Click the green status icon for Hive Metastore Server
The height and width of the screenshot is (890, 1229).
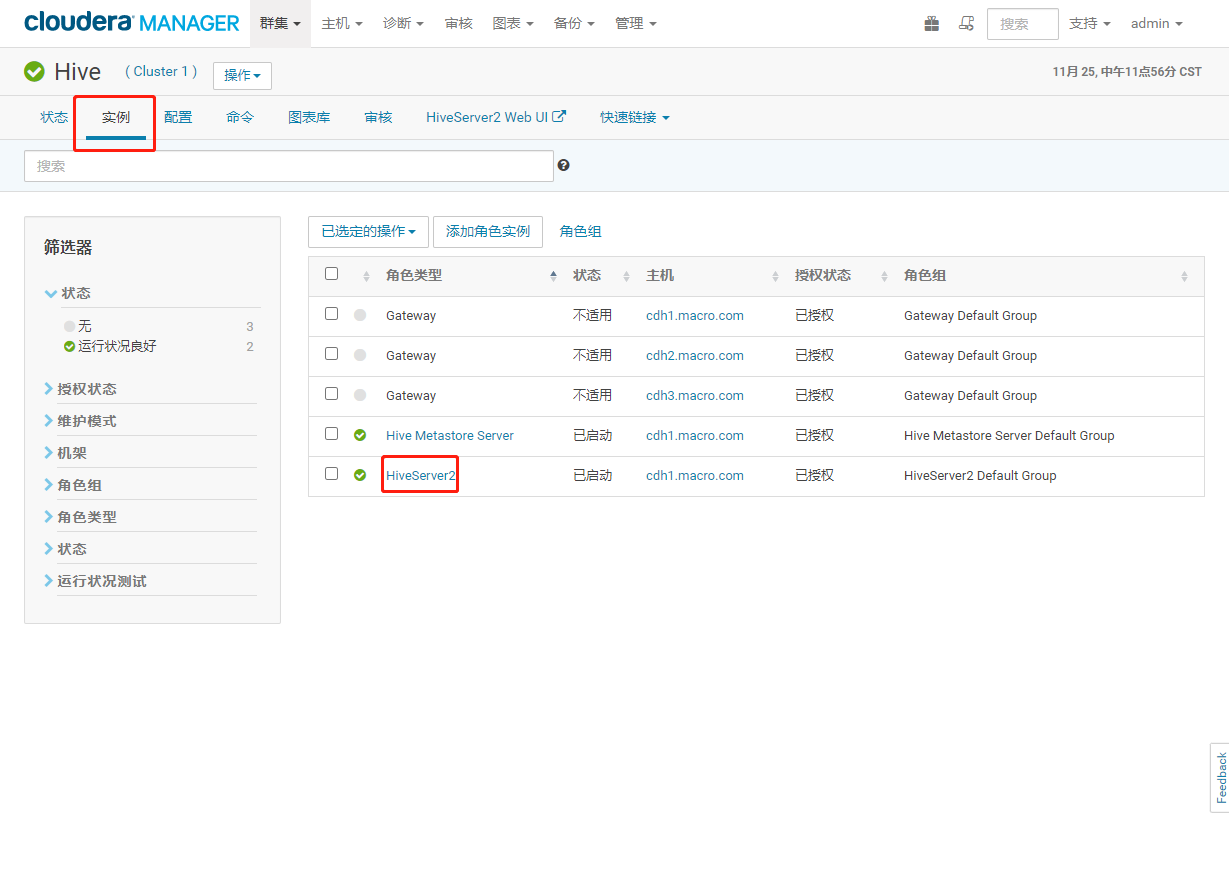[360, 435]
